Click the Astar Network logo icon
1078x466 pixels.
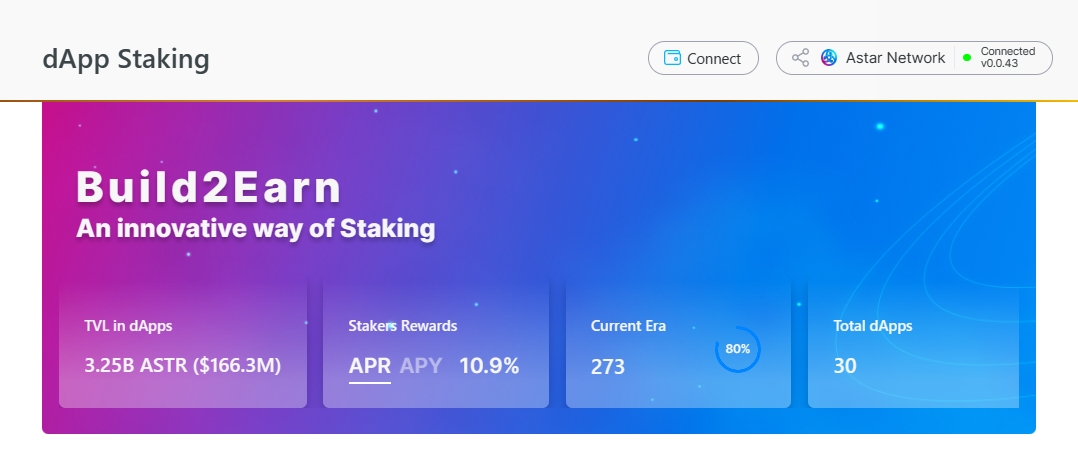(829, 58)
